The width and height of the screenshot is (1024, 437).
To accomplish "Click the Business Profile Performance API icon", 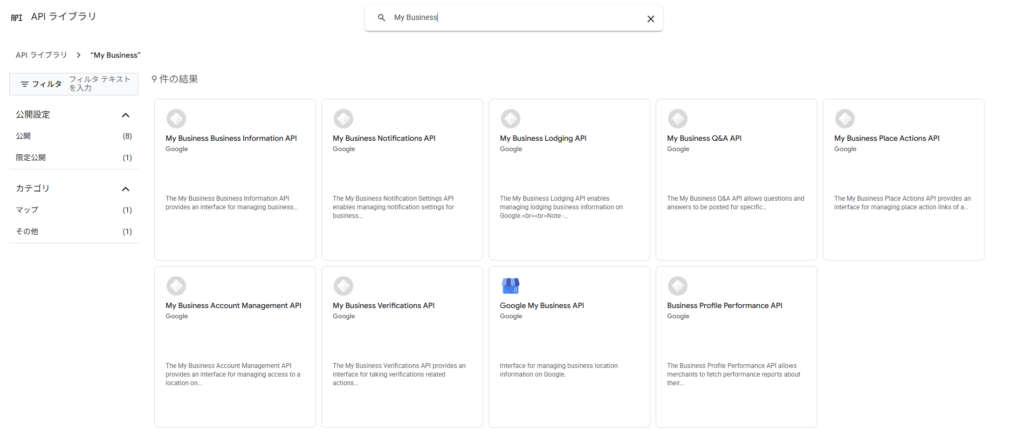I will [677, 286].
